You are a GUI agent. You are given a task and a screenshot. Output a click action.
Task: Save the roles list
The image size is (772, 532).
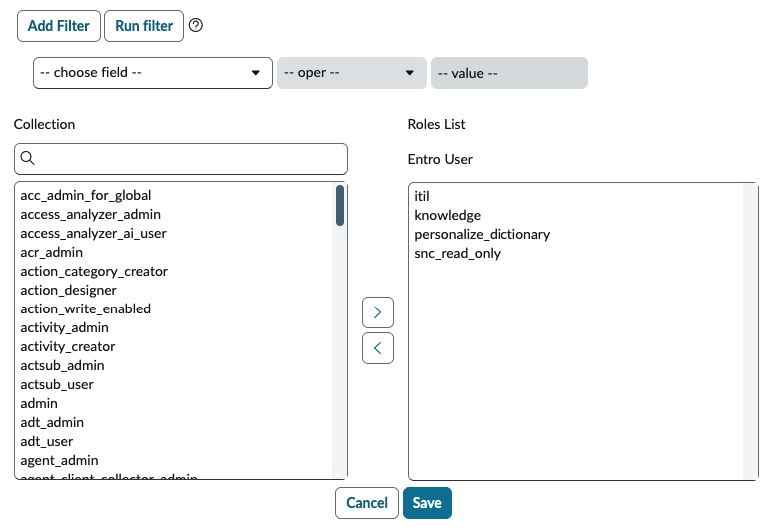[x=427, y=502]
